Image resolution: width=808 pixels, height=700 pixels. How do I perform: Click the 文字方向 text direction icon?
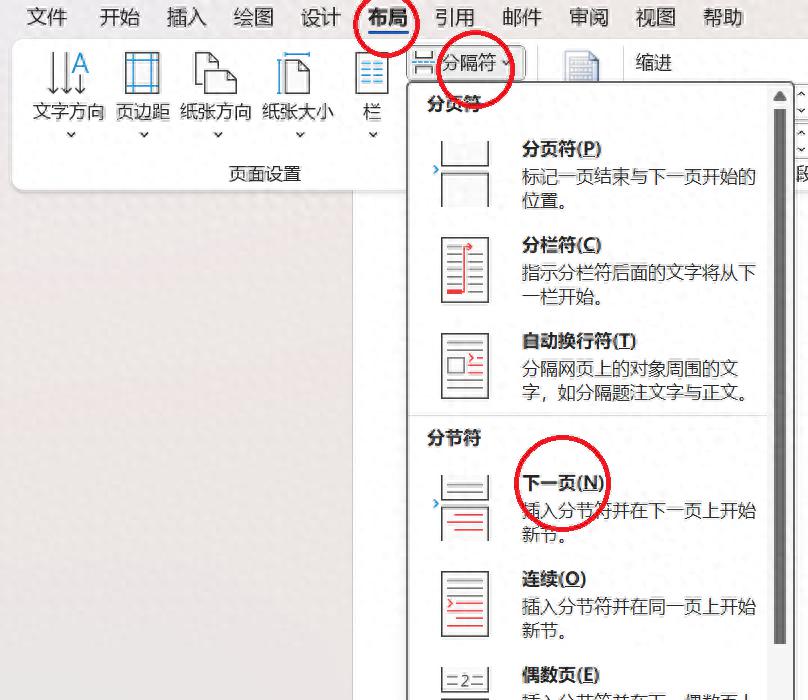68,73
